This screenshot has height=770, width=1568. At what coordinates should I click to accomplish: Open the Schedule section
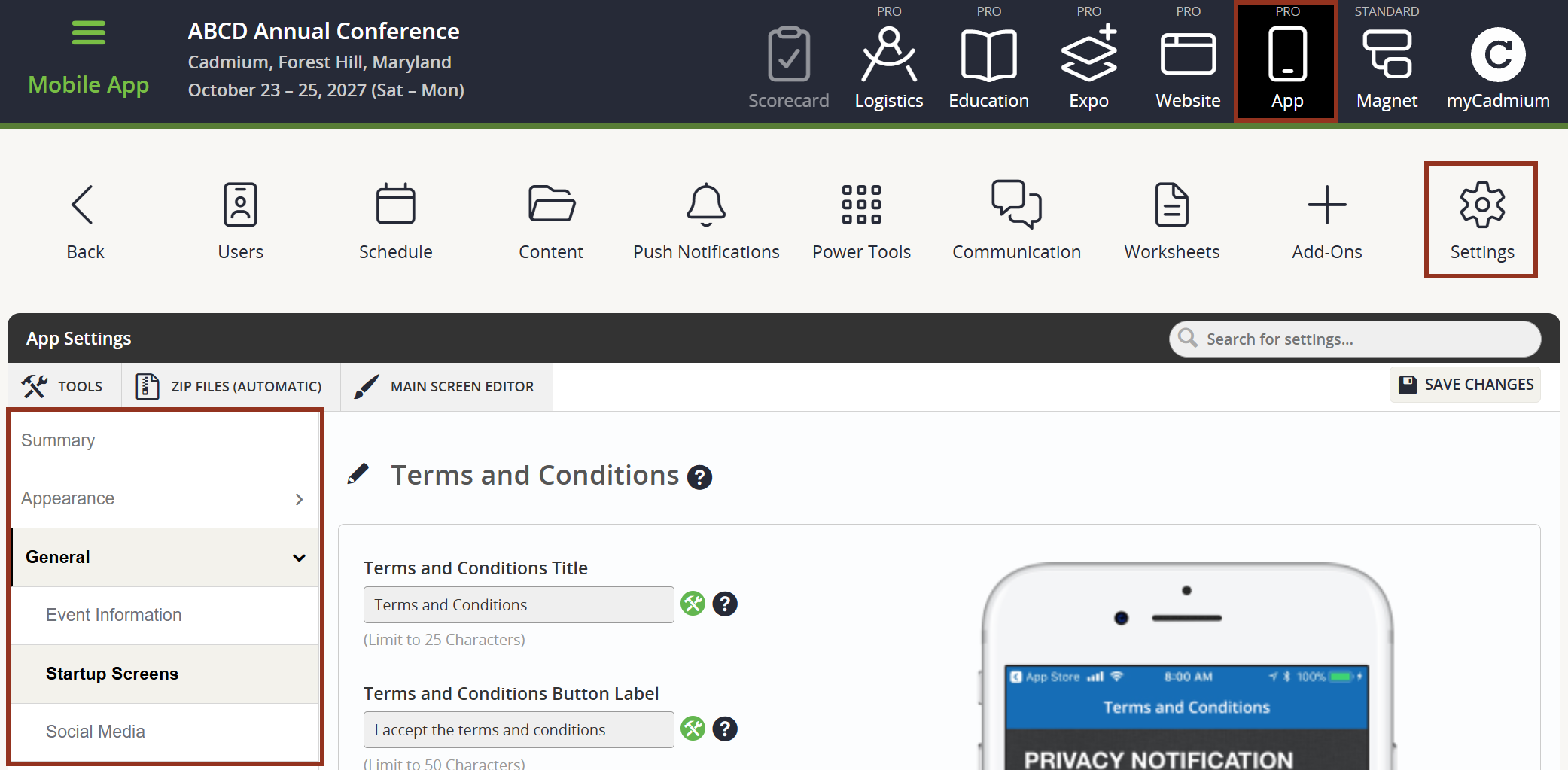(395, 221)
